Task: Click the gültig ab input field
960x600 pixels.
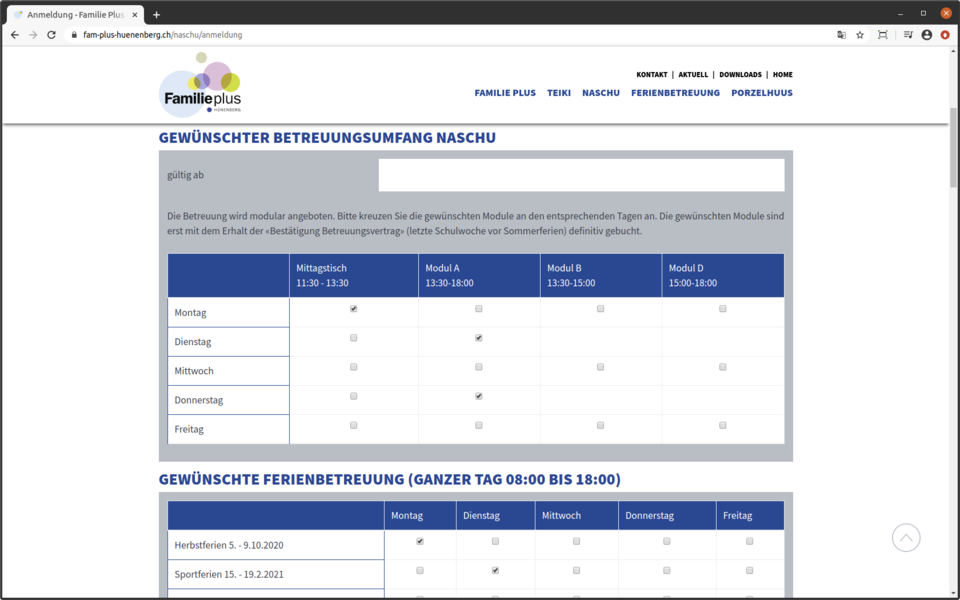Action: click(x=582, y=175)
